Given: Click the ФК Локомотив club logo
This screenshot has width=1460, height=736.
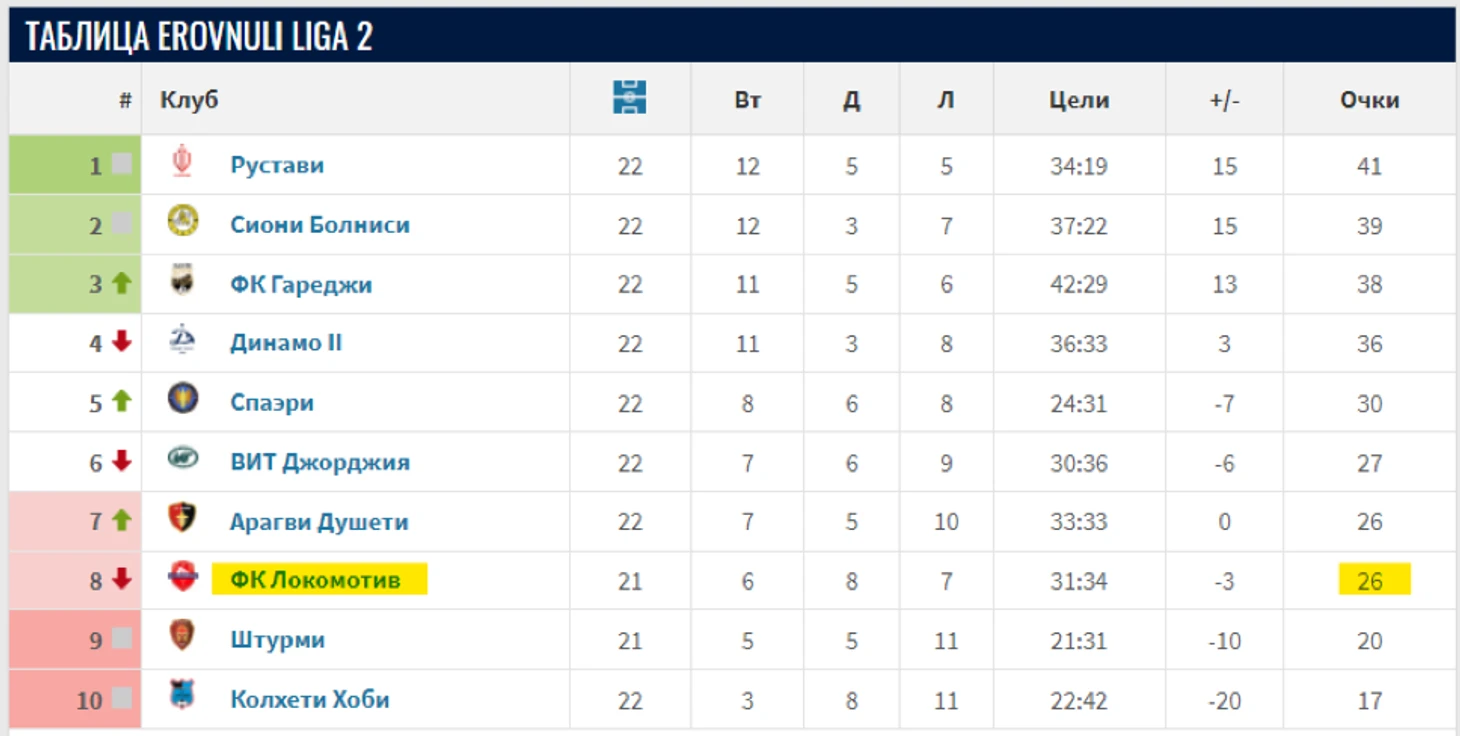Looking at the screenshot, I should [x=183, y=577].
